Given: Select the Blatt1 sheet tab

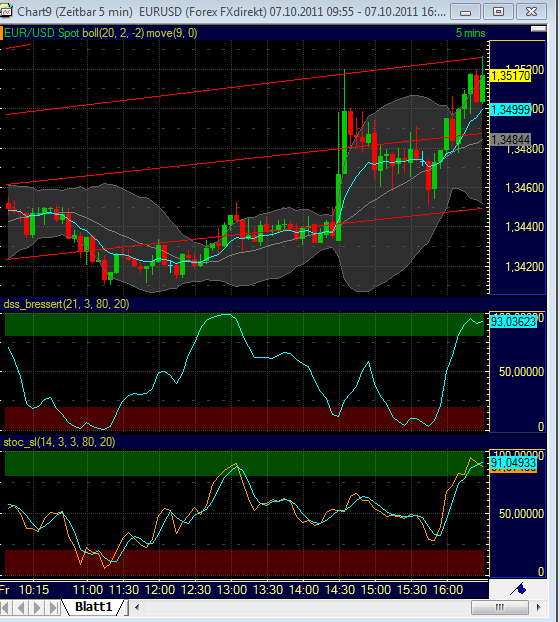Looking at the screenshot, I should (94, 607).
